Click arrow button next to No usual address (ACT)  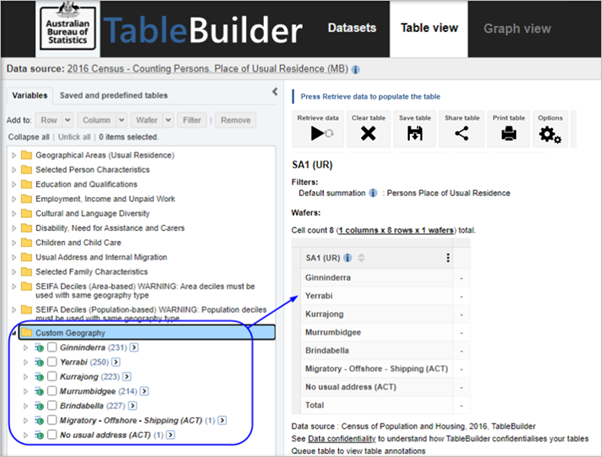point(170,435)
